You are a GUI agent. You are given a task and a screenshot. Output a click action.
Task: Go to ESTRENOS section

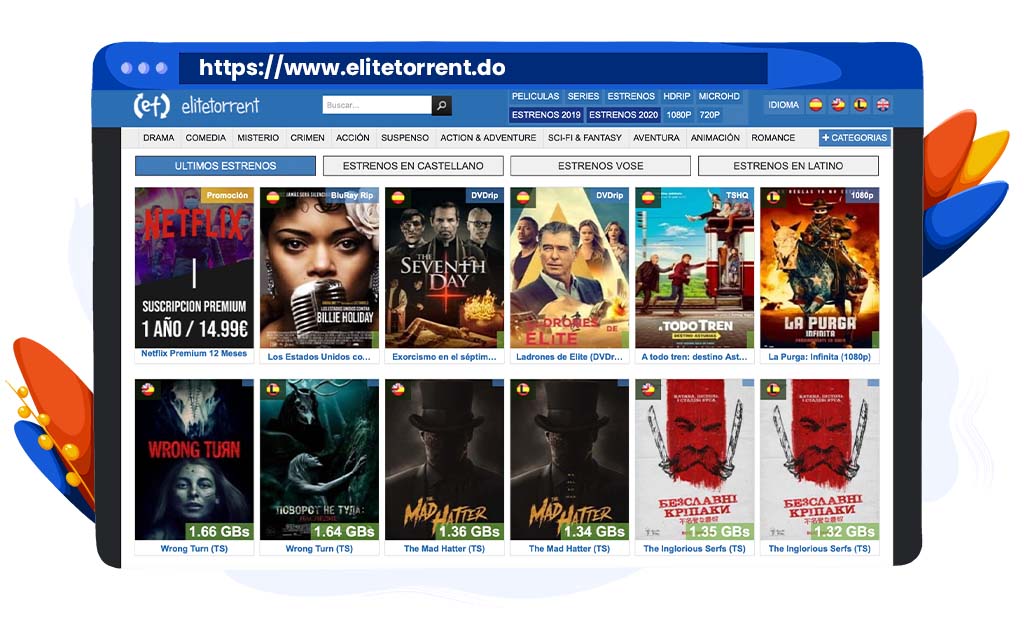coord(631,96)
